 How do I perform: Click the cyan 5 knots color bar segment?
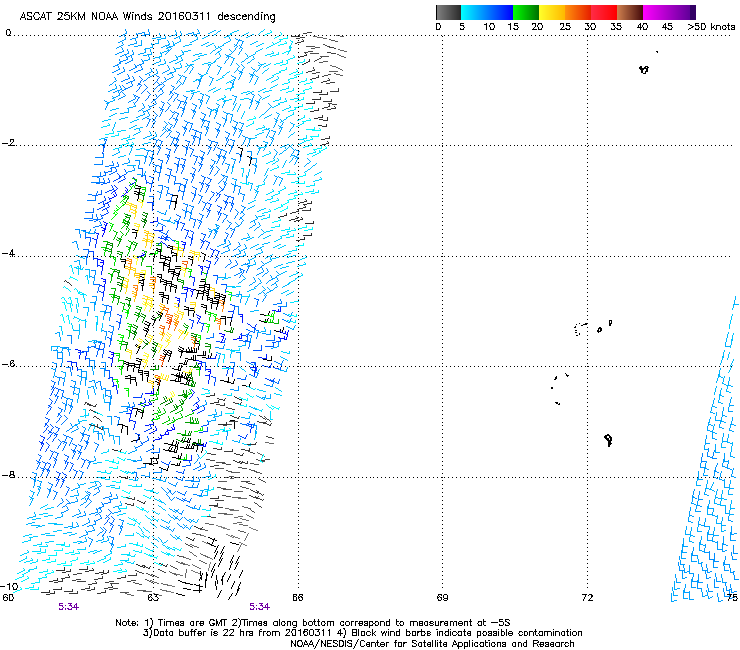click(474, 12)
